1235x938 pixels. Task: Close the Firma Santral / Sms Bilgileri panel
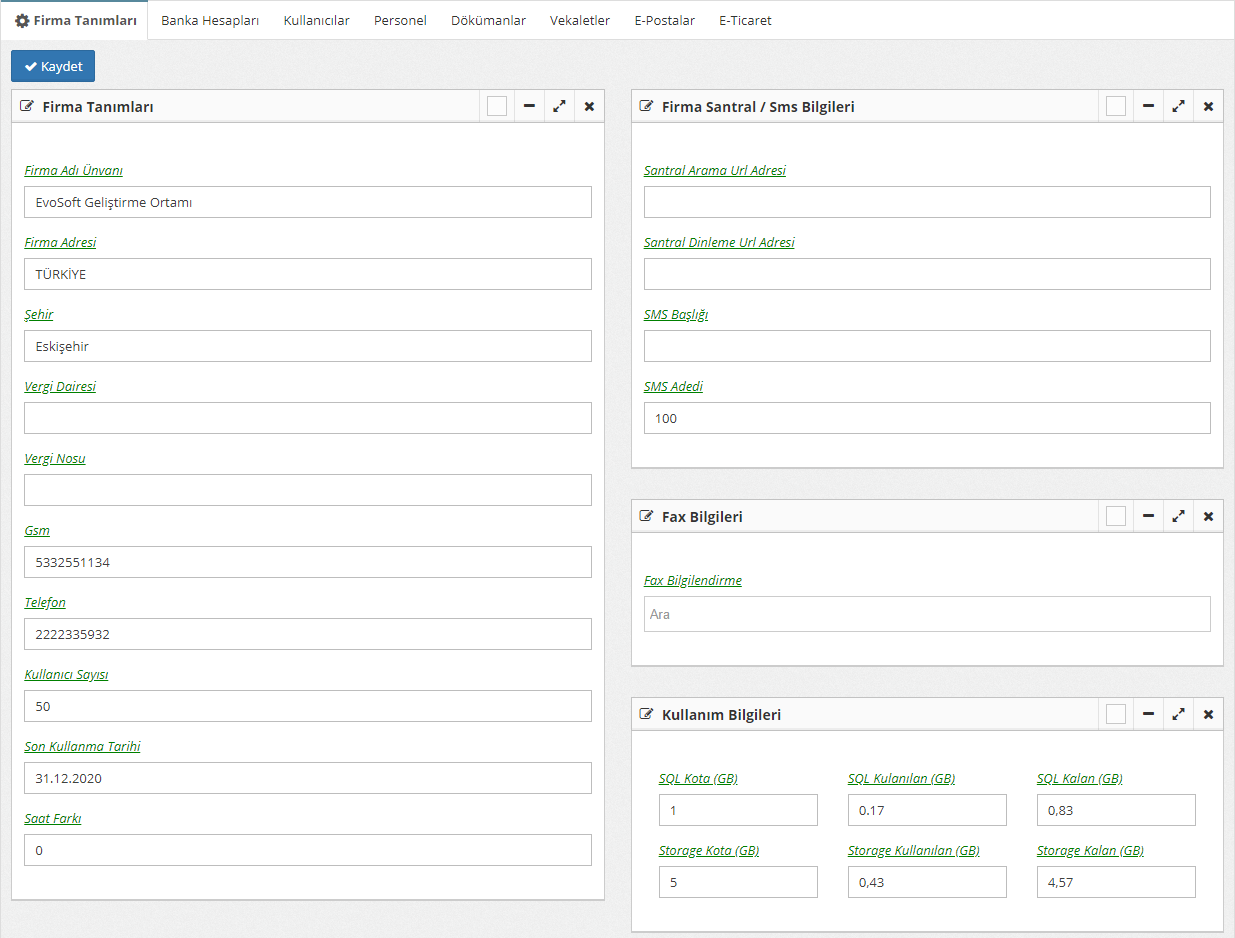pyautogui.click(x=1208, y=106)
